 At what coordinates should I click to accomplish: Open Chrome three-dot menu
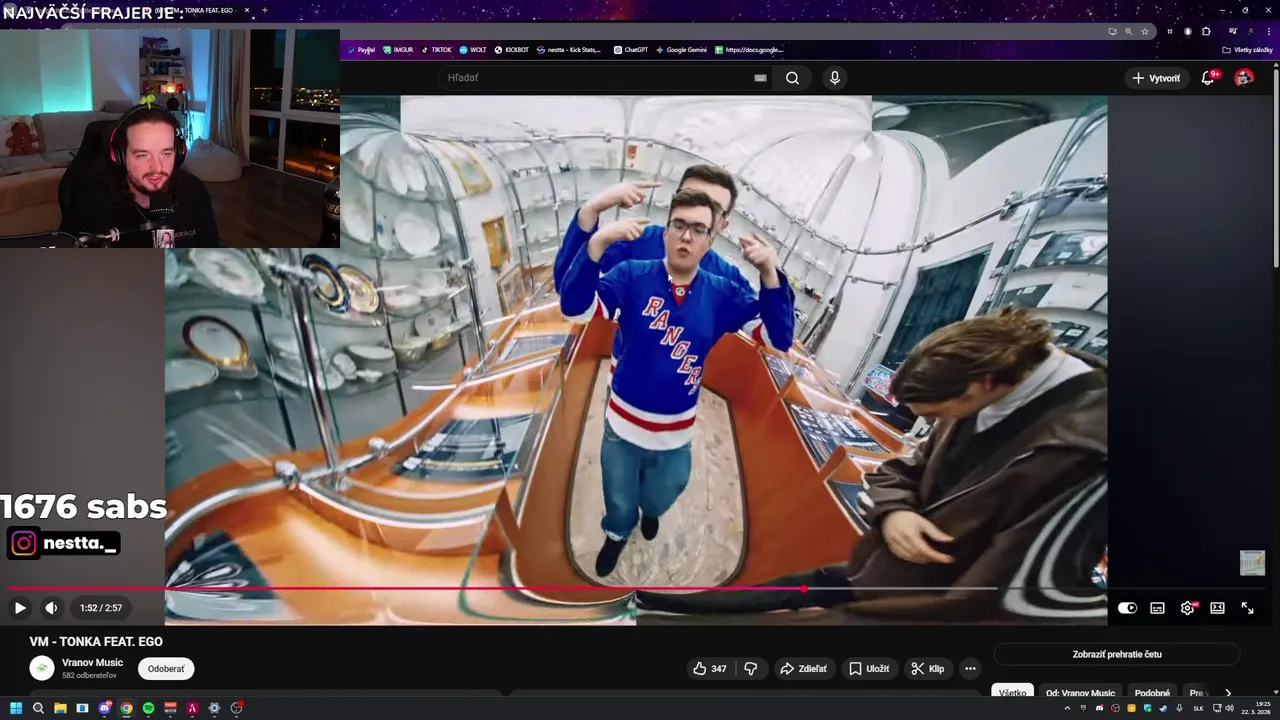(1268, 31)
